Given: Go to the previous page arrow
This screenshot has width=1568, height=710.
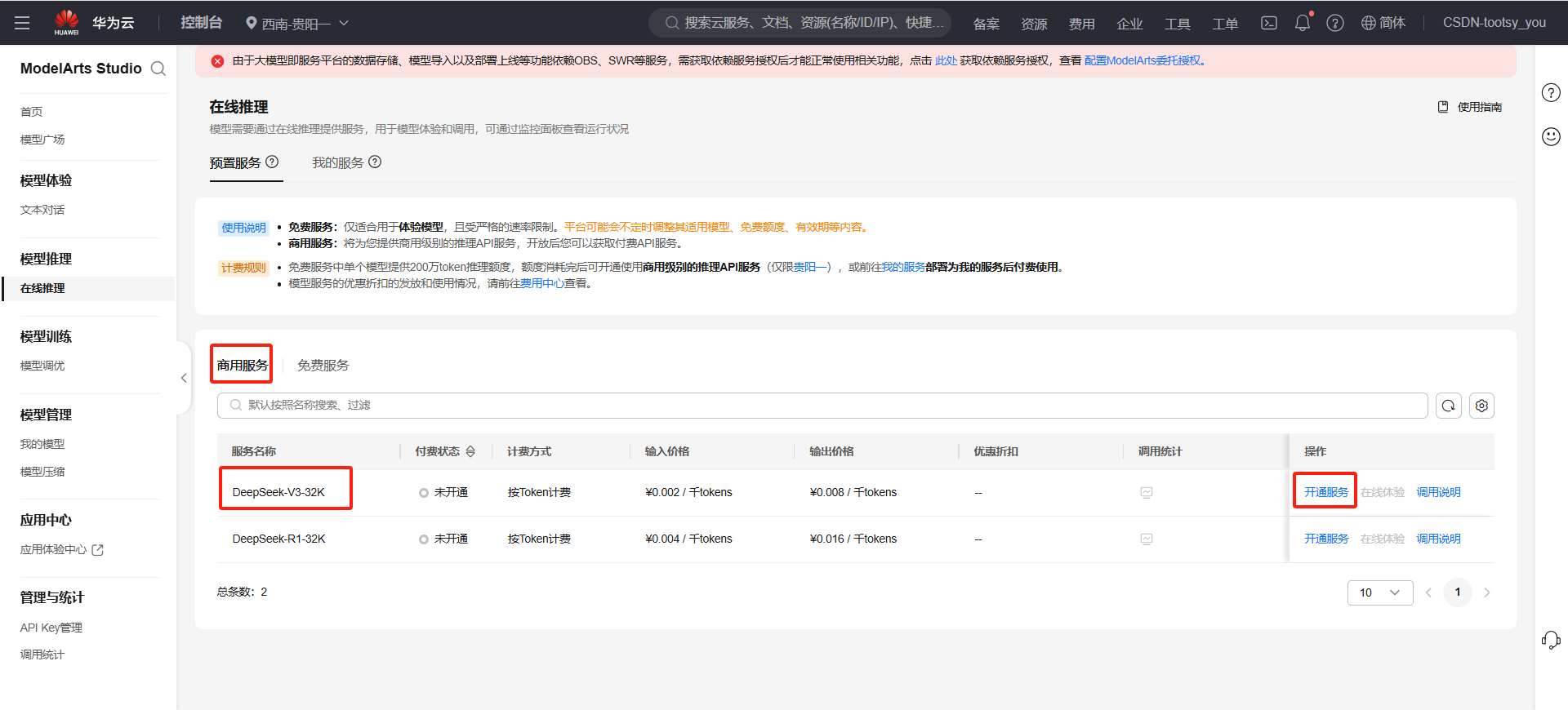Looking at the screenshot, I should 1428,592.
